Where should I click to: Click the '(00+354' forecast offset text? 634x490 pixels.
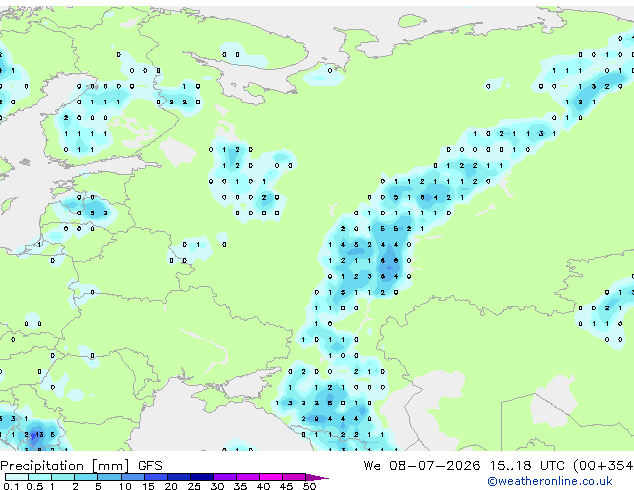coord(603,466)
